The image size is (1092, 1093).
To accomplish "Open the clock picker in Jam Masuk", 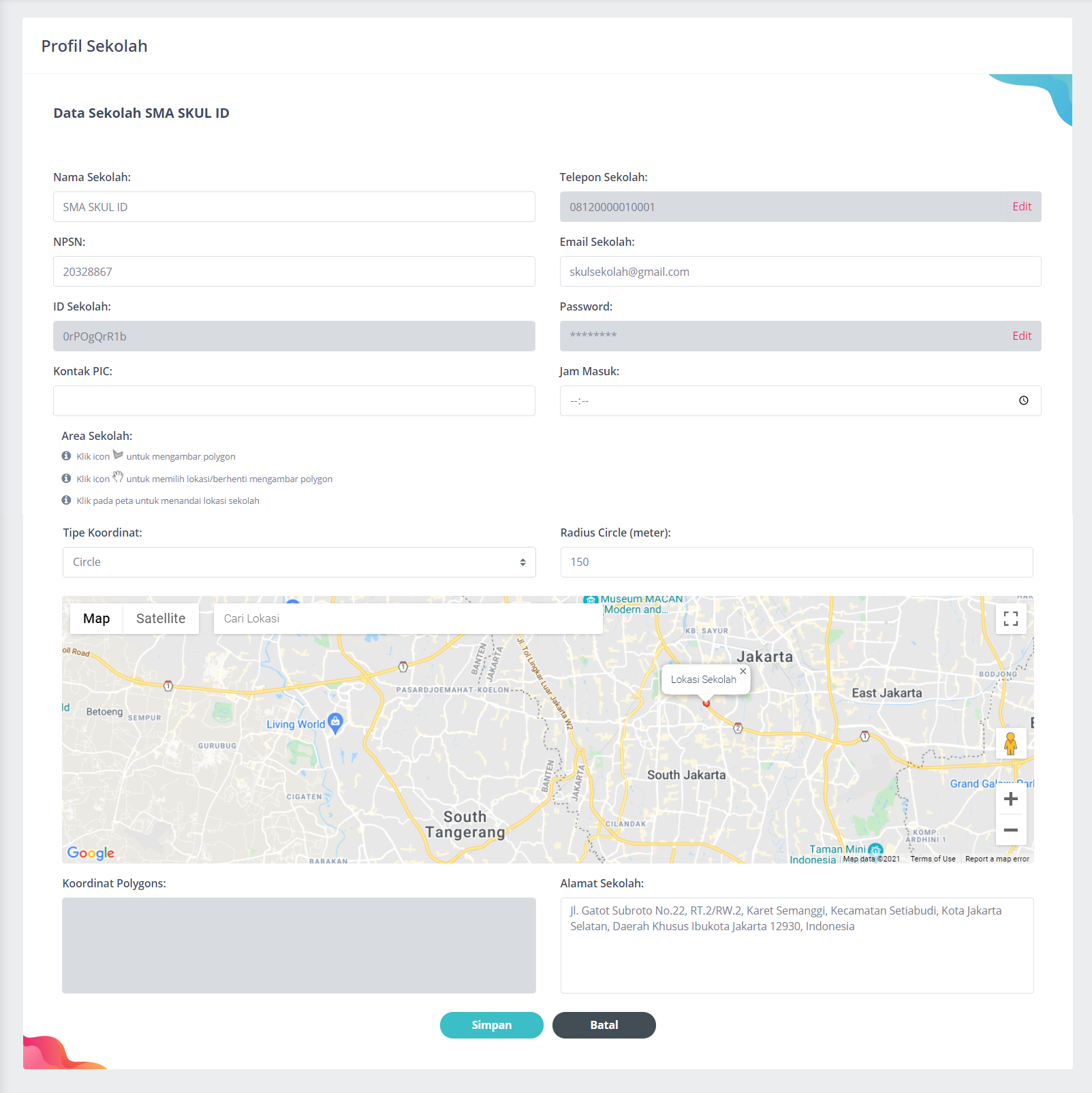I will [1023, 400].
